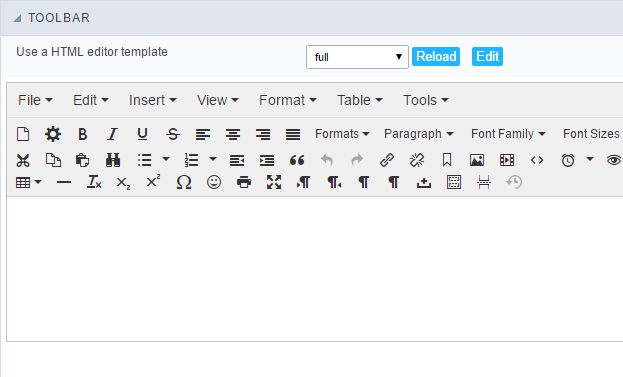This screenshot has width=623, height=377.
Task: Insert a horizontal line
Action: tap(64, 182)
